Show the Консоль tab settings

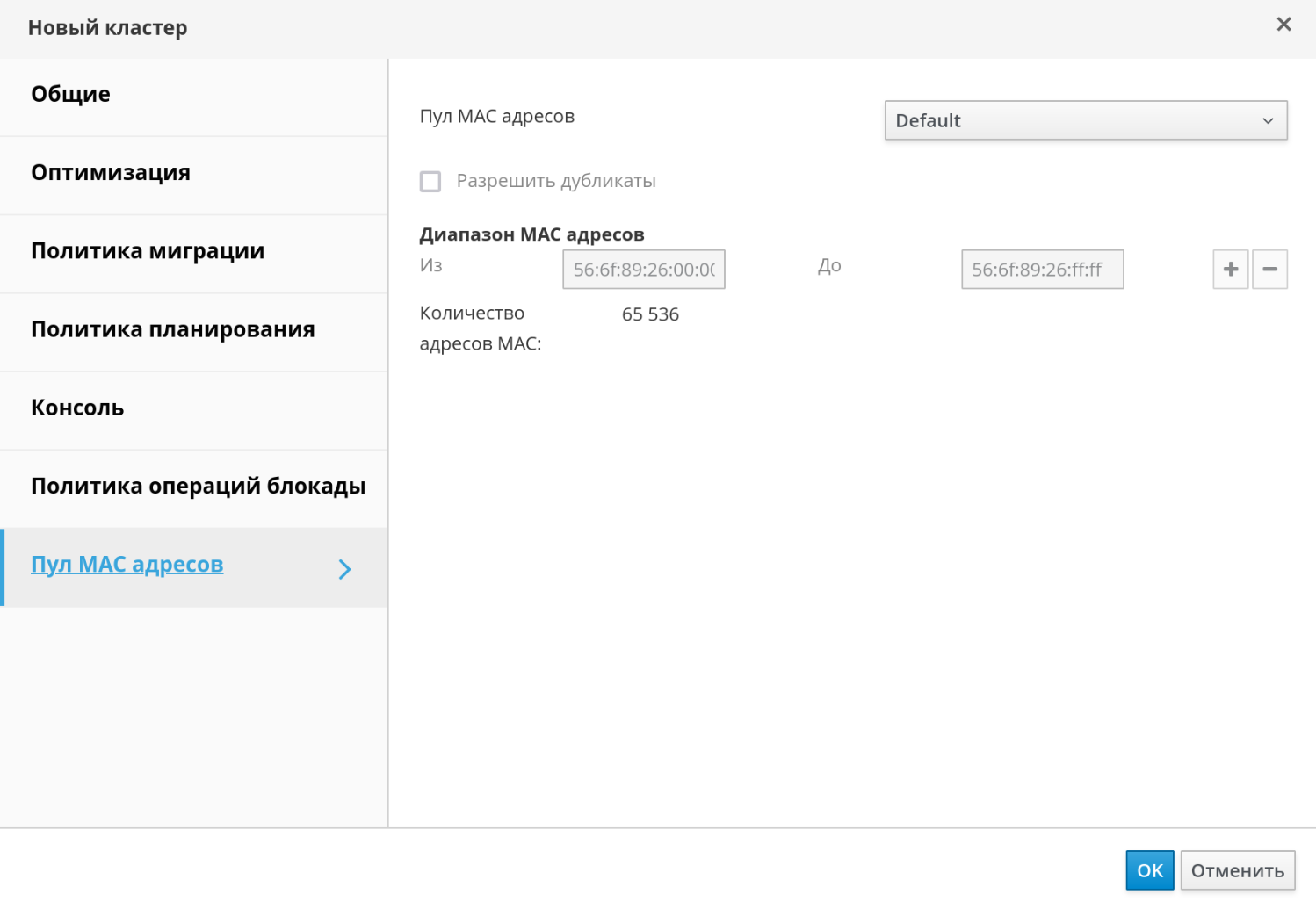pos(77,408)
